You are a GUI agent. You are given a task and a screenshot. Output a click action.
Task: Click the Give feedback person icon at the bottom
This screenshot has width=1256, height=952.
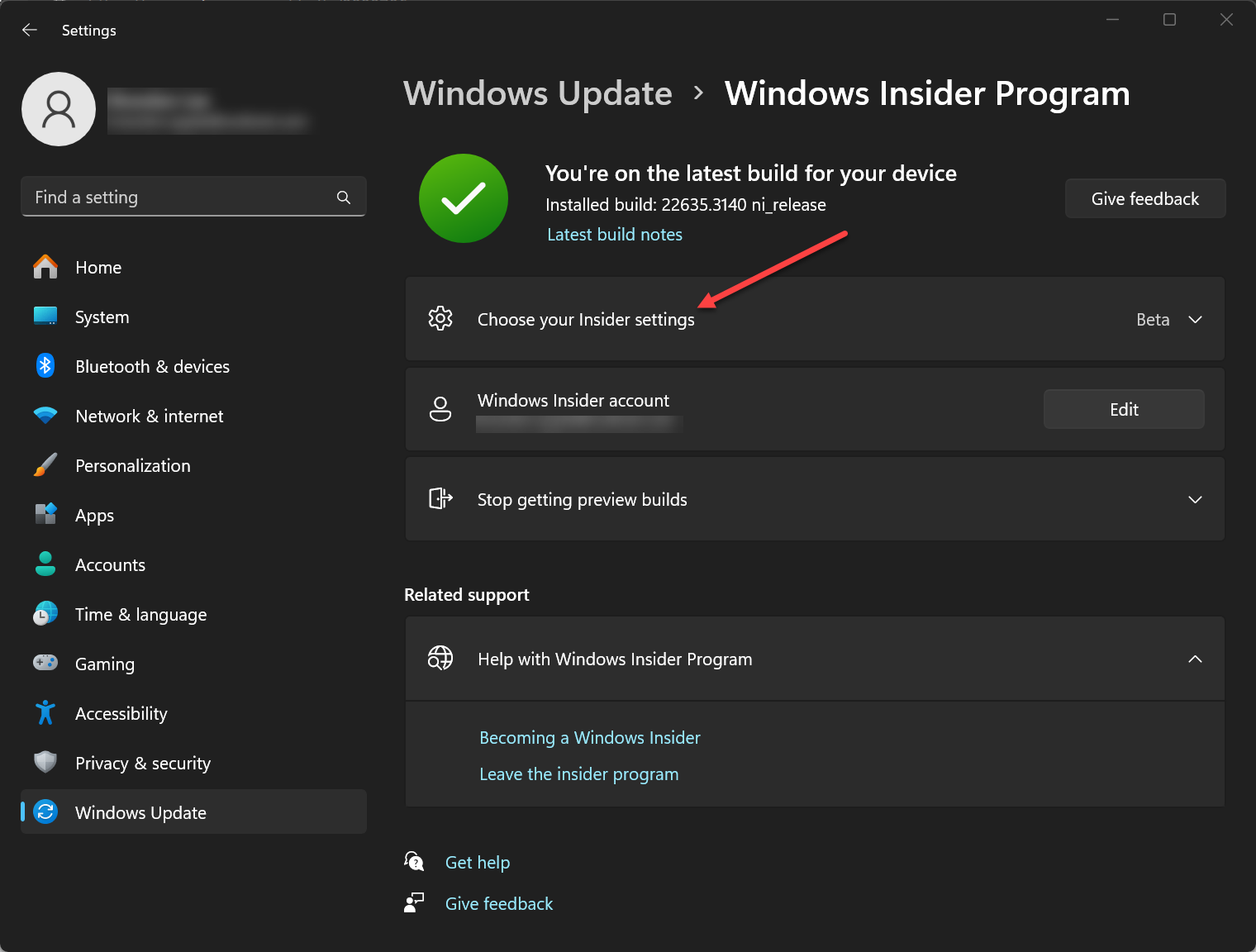tap(414, 902)
